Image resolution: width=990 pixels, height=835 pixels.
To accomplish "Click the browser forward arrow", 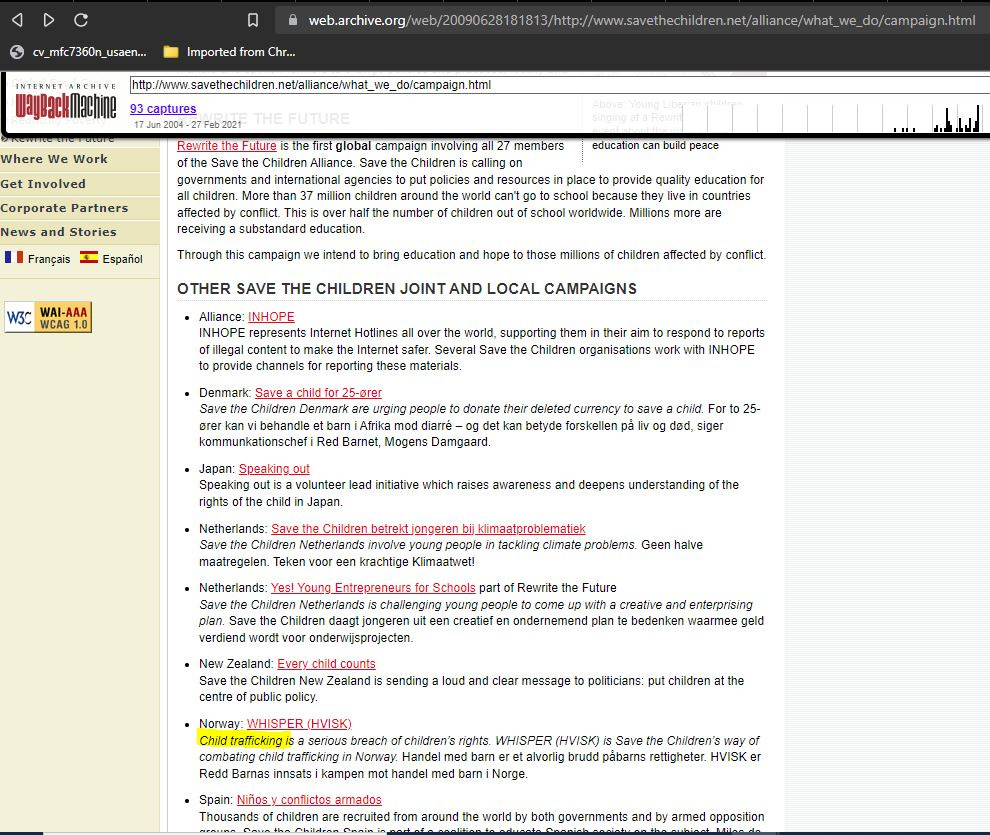I will [49, 20].
